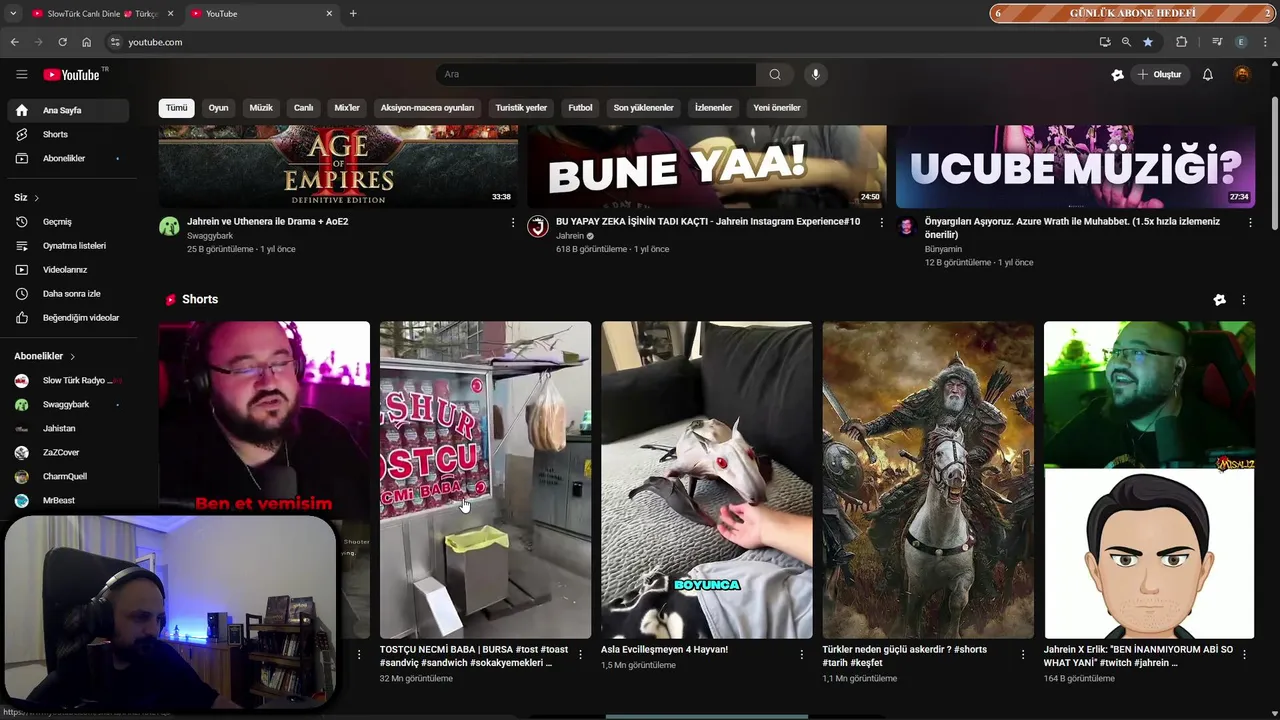Open Shorts from the sidebar

[x=68, y=134]
